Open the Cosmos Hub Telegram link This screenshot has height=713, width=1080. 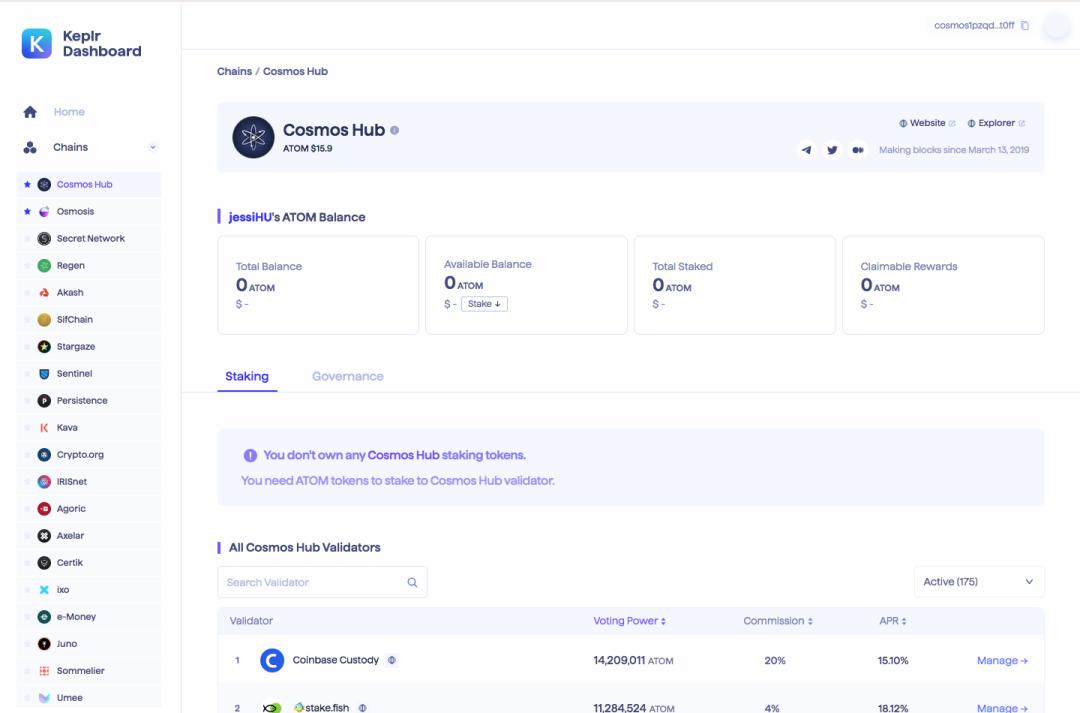tap(806, 150)
